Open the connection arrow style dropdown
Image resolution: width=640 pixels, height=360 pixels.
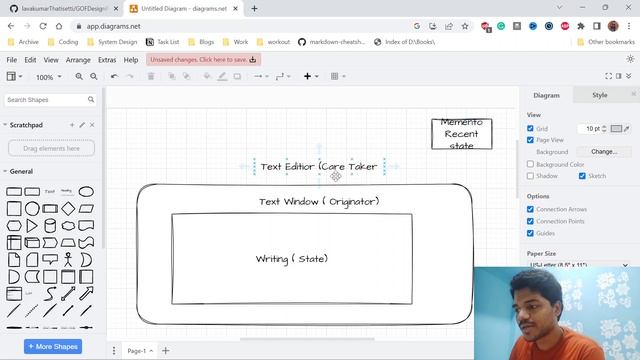pyautogui.click(x=261, y=76)
